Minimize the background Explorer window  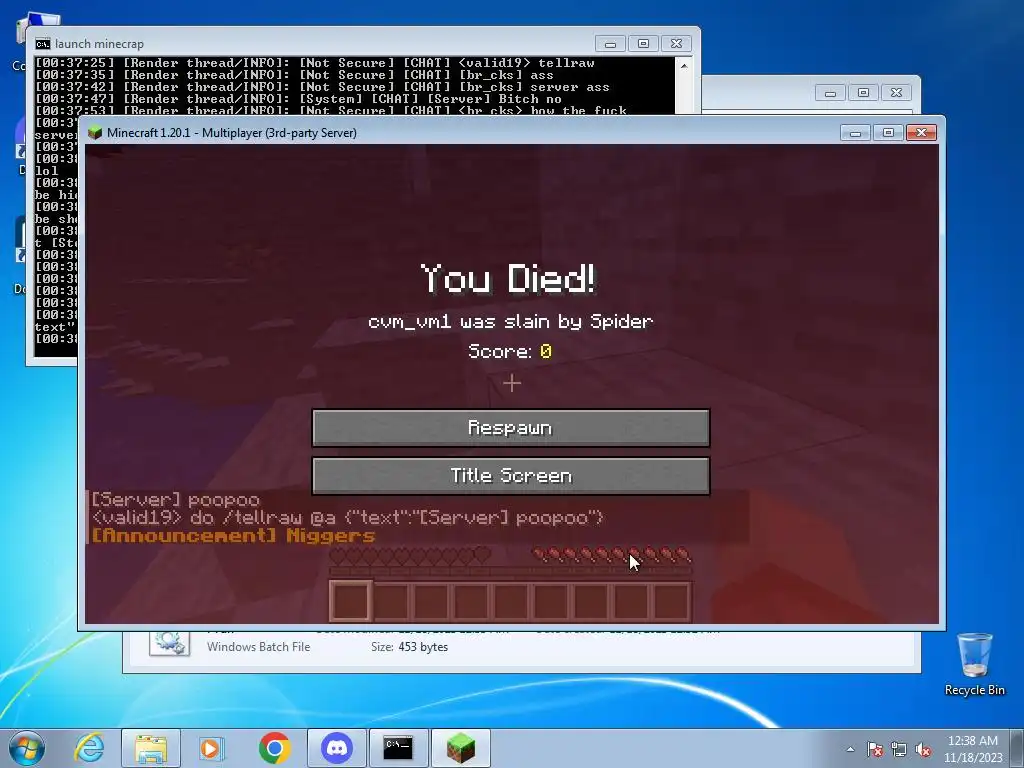[x=831, y=93]
